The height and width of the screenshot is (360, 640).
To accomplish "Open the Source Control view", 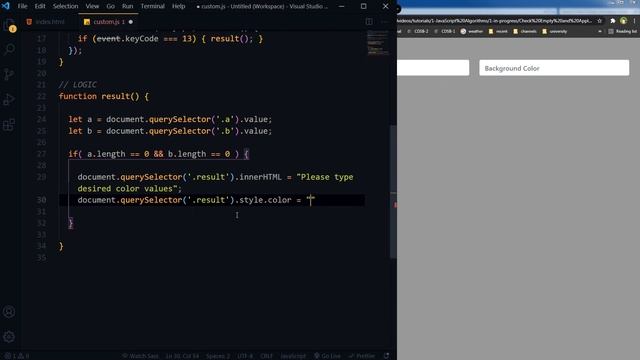I will [9, 74].
